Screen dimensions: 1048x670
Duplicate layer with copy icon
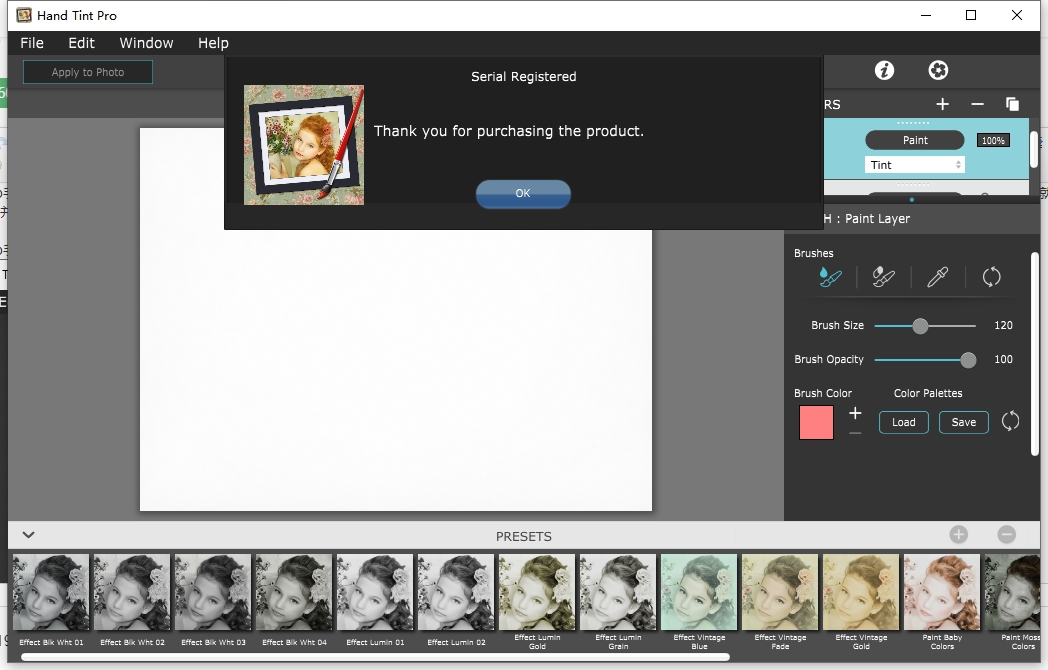point(1013,104)
